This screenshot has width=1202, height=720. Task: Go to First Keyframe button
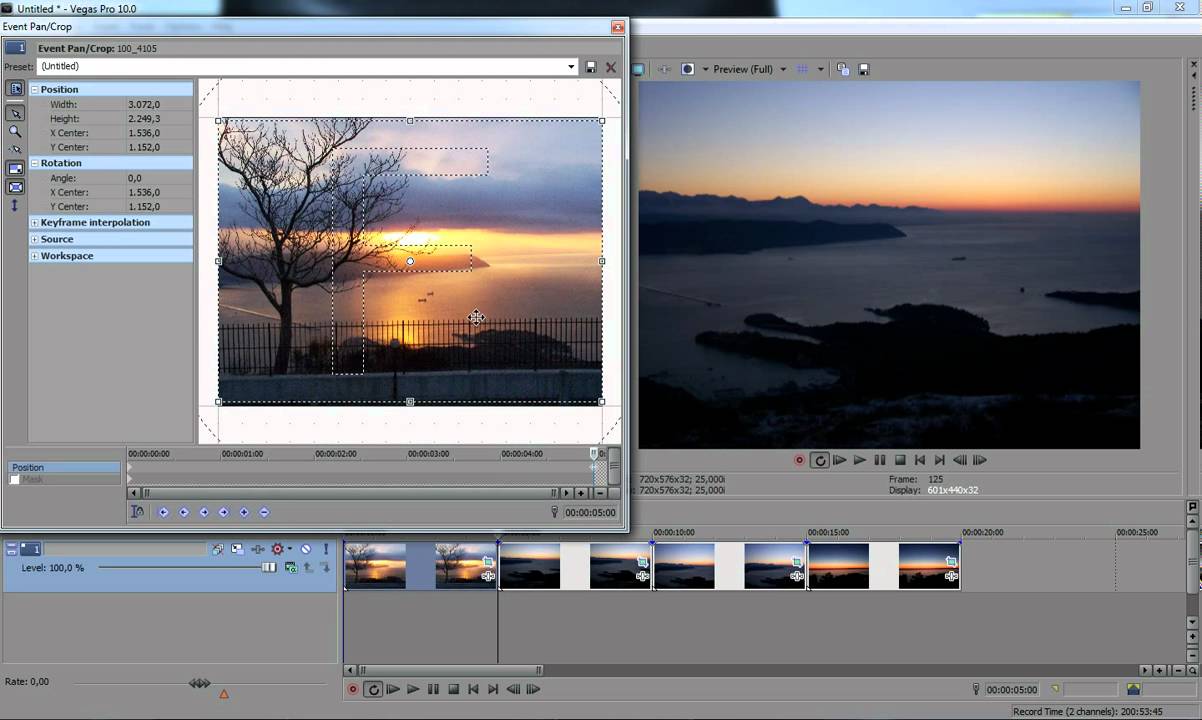coord(164,512)
